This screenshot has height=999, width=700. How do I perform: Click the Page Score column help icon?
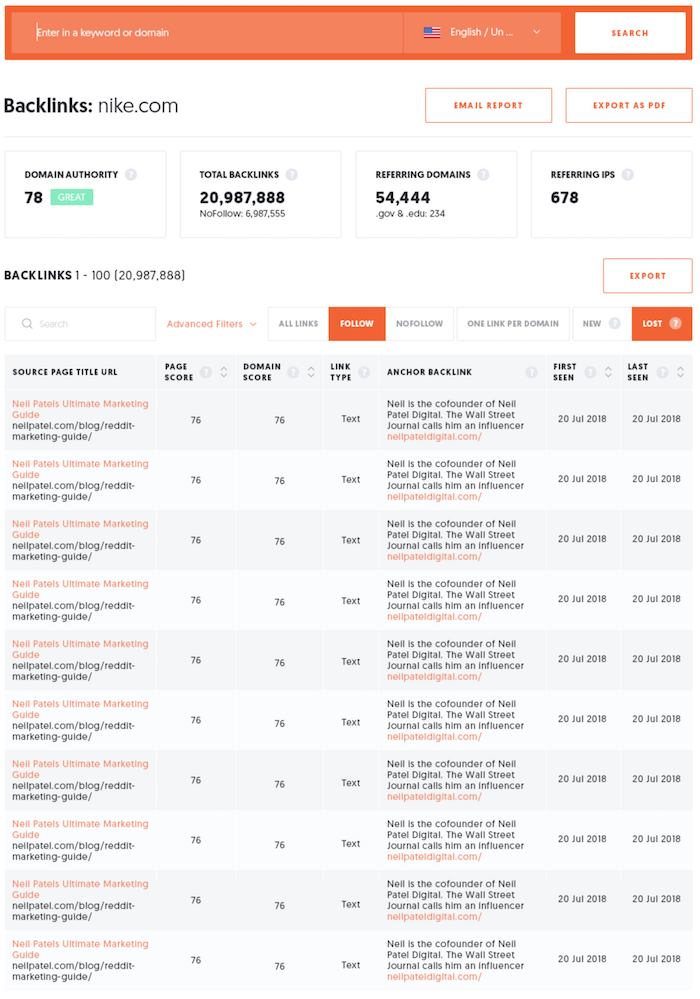206,372
